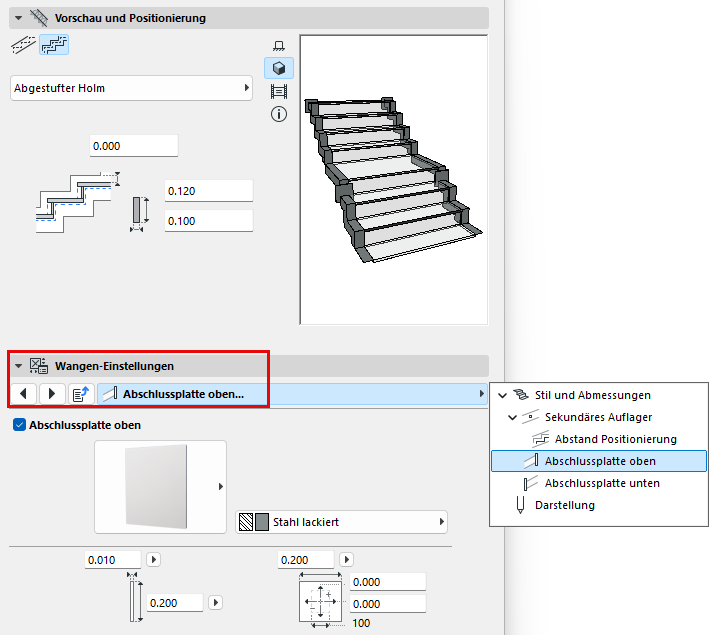This screenshot has width=716, height=635.
Task: Switch preview to floor plan view icon
Action: tap(279, 46)
